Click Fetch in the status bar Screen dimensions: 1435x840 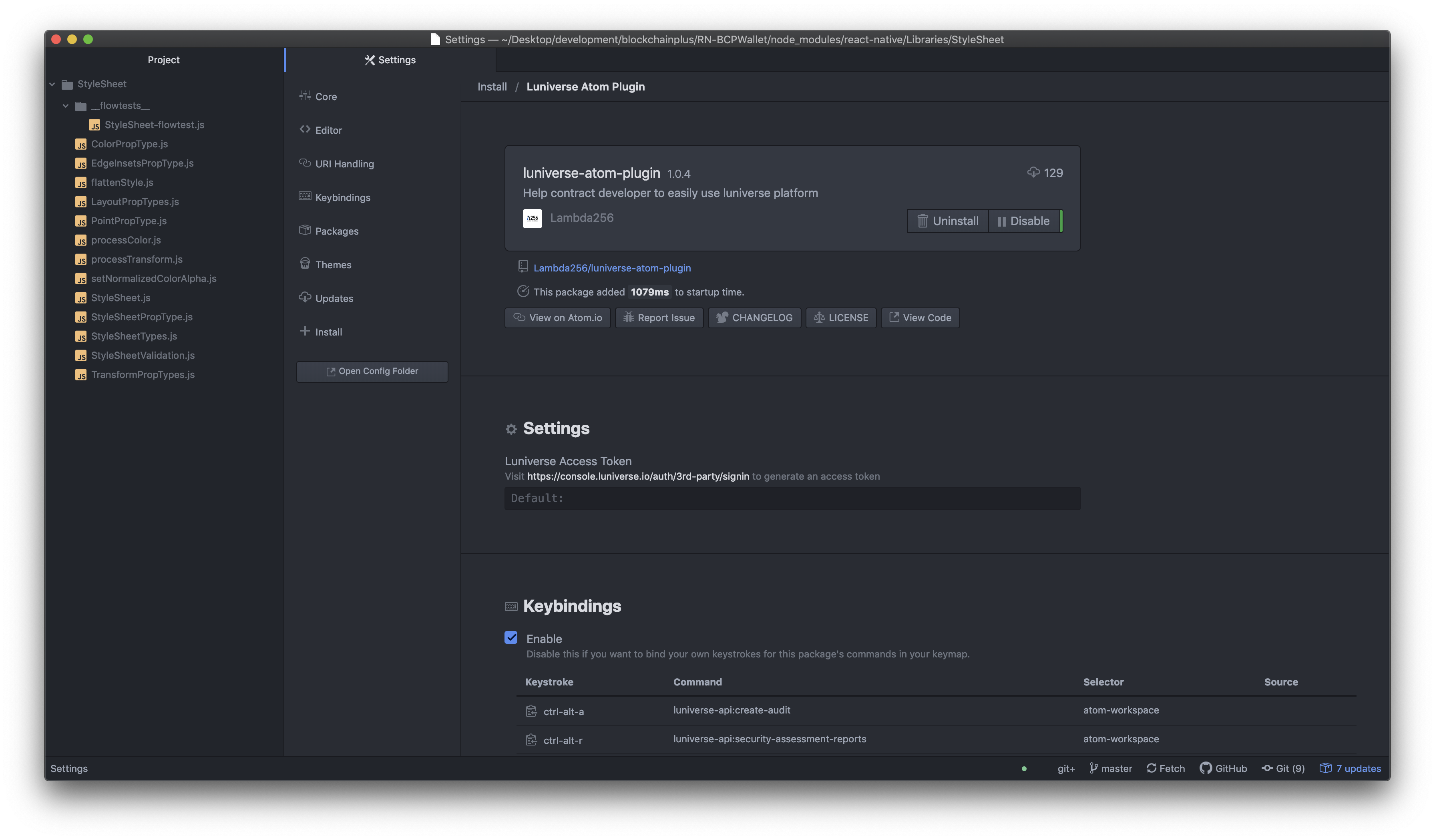(1166, 768)
